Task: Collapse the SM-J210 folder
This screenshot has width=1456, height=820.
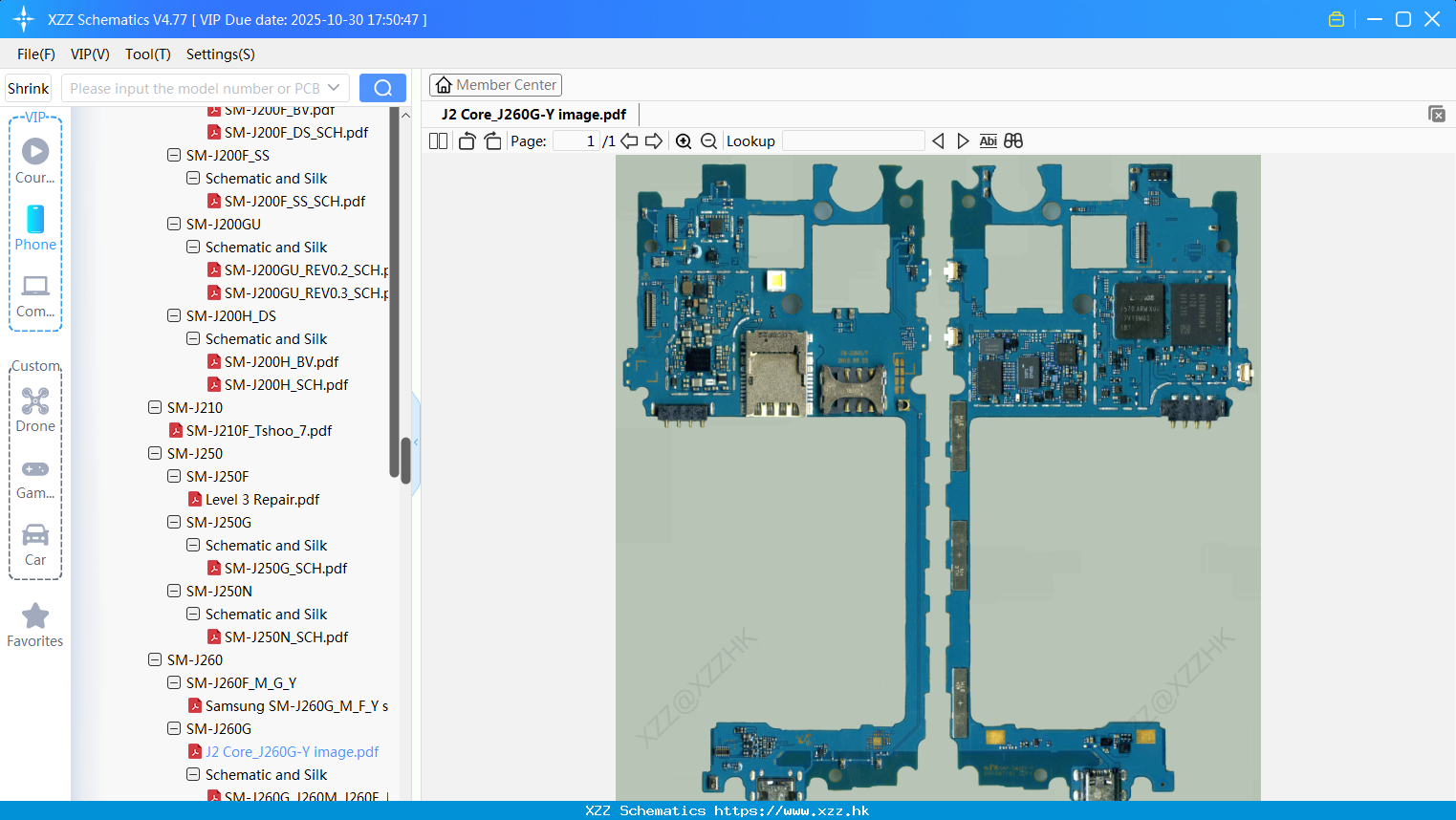Action: pyautogui.click(x=155, y=407)
